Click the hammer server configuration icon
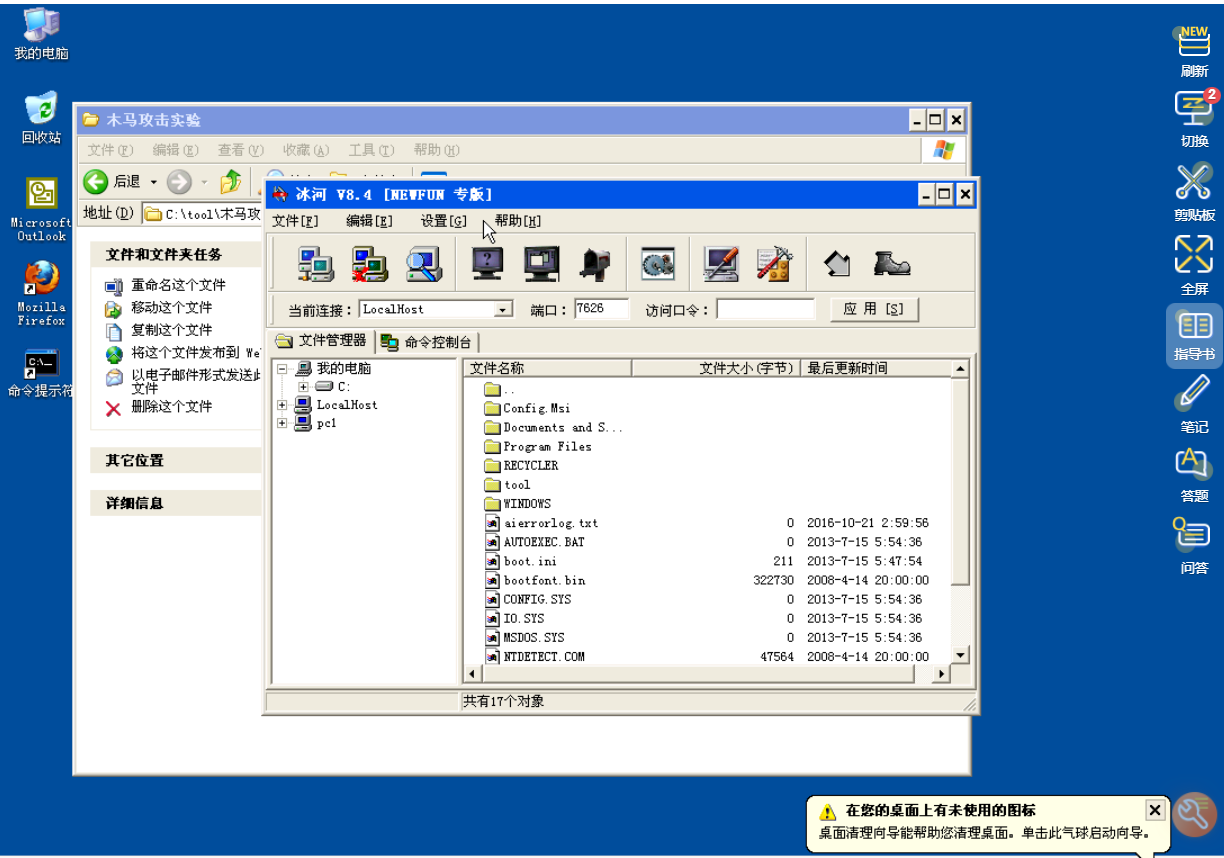 pos(774,264)
